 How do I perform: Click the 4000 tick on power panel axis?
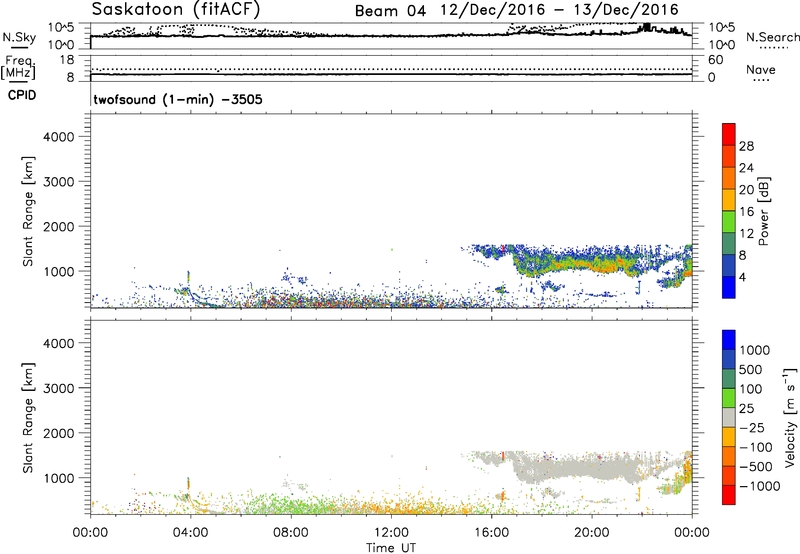[x=58, y=137]
